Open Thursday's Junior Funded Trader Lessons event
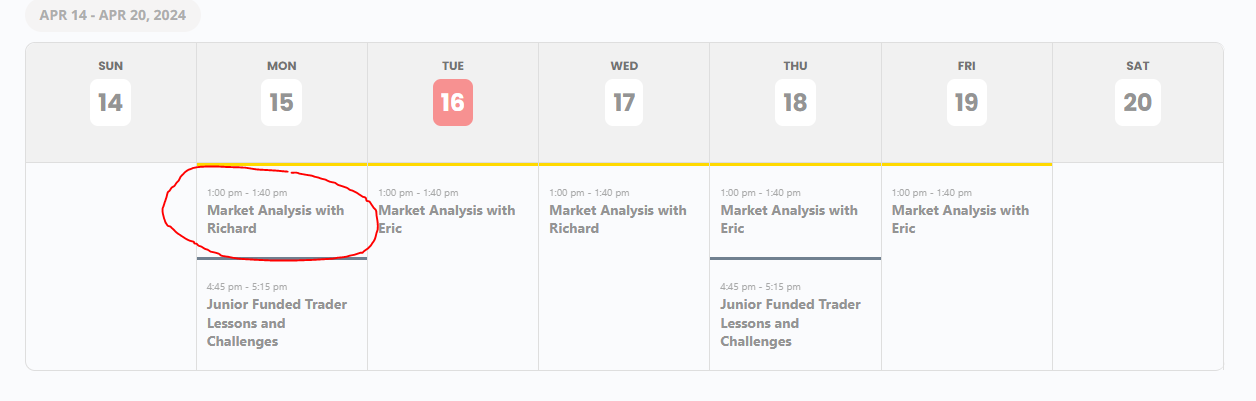Screen dimensions: 1256x401 [x=790, y=323]
